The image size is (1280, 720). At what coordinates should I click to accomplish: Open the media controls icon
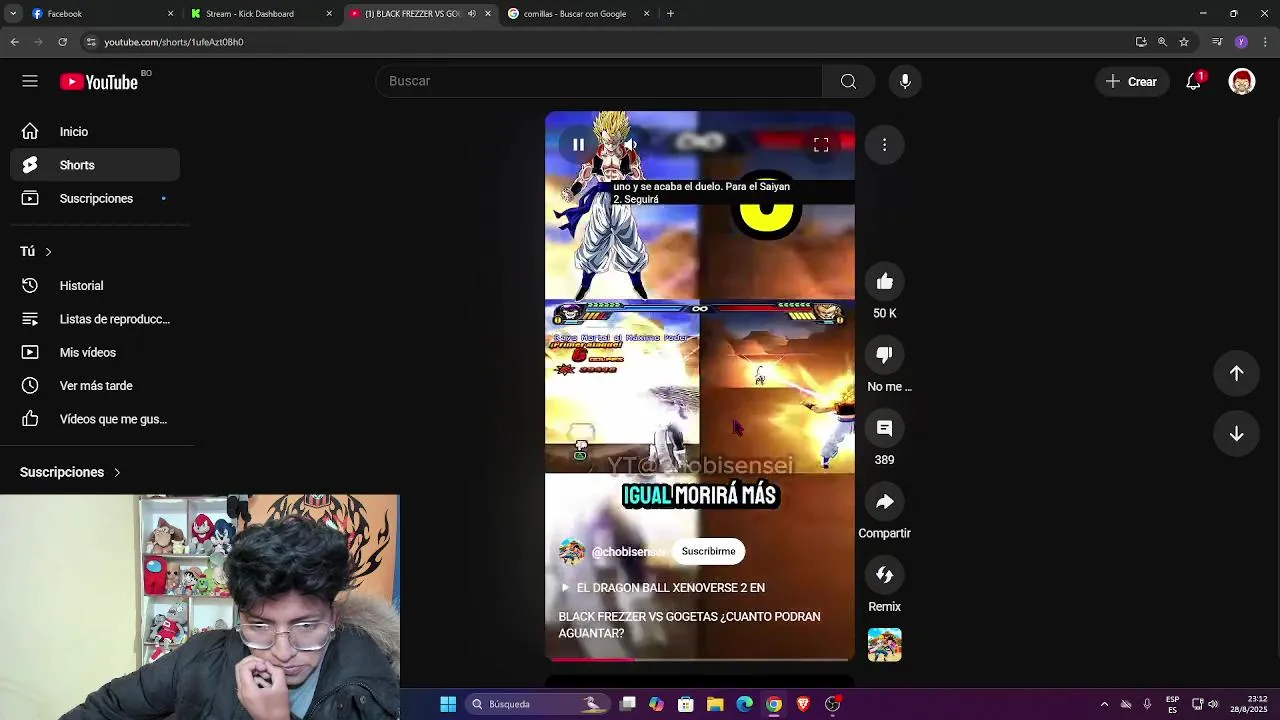coord(1217,42)
